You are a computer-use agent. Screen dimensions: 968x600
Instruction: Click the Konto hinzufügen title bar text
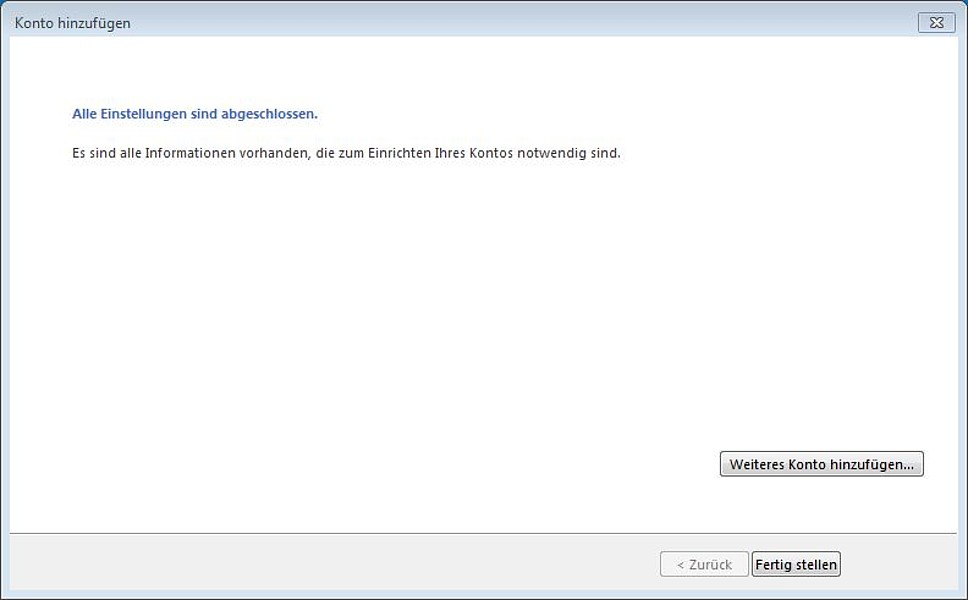(x=73, y=23)
